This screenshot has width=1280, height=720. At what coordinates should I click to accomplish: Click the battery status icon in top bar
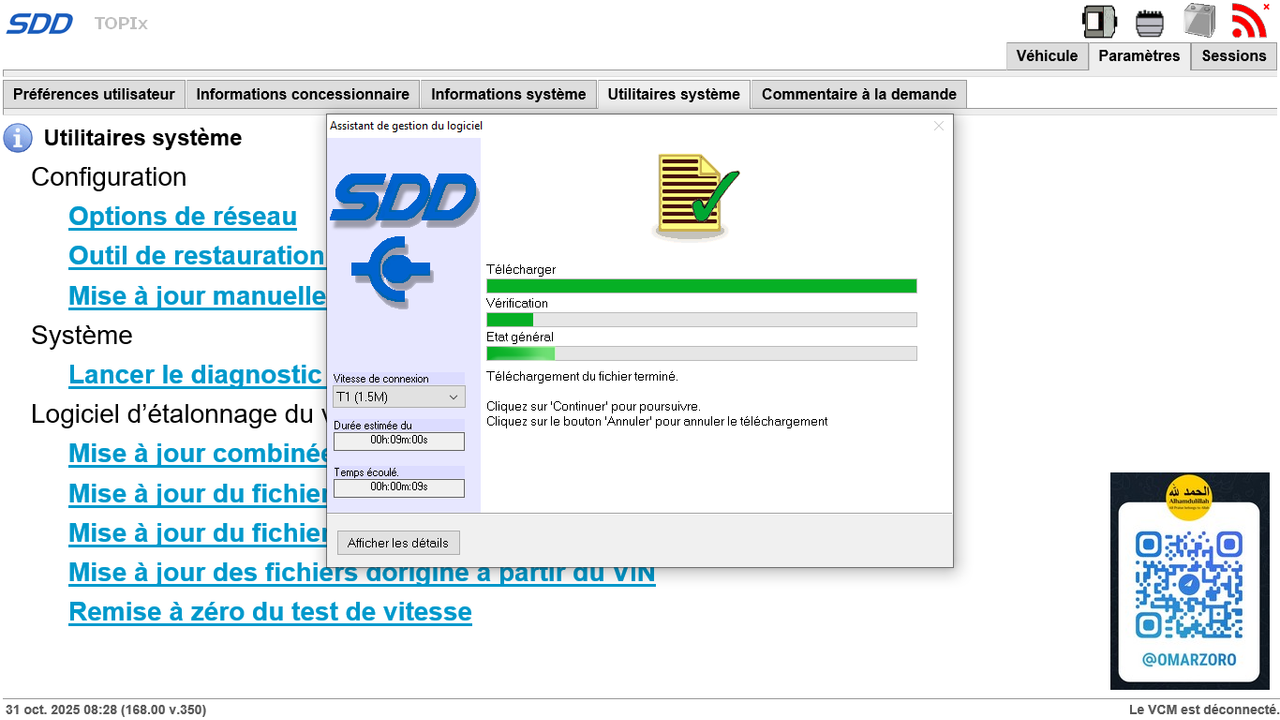tap(1200, 21)
